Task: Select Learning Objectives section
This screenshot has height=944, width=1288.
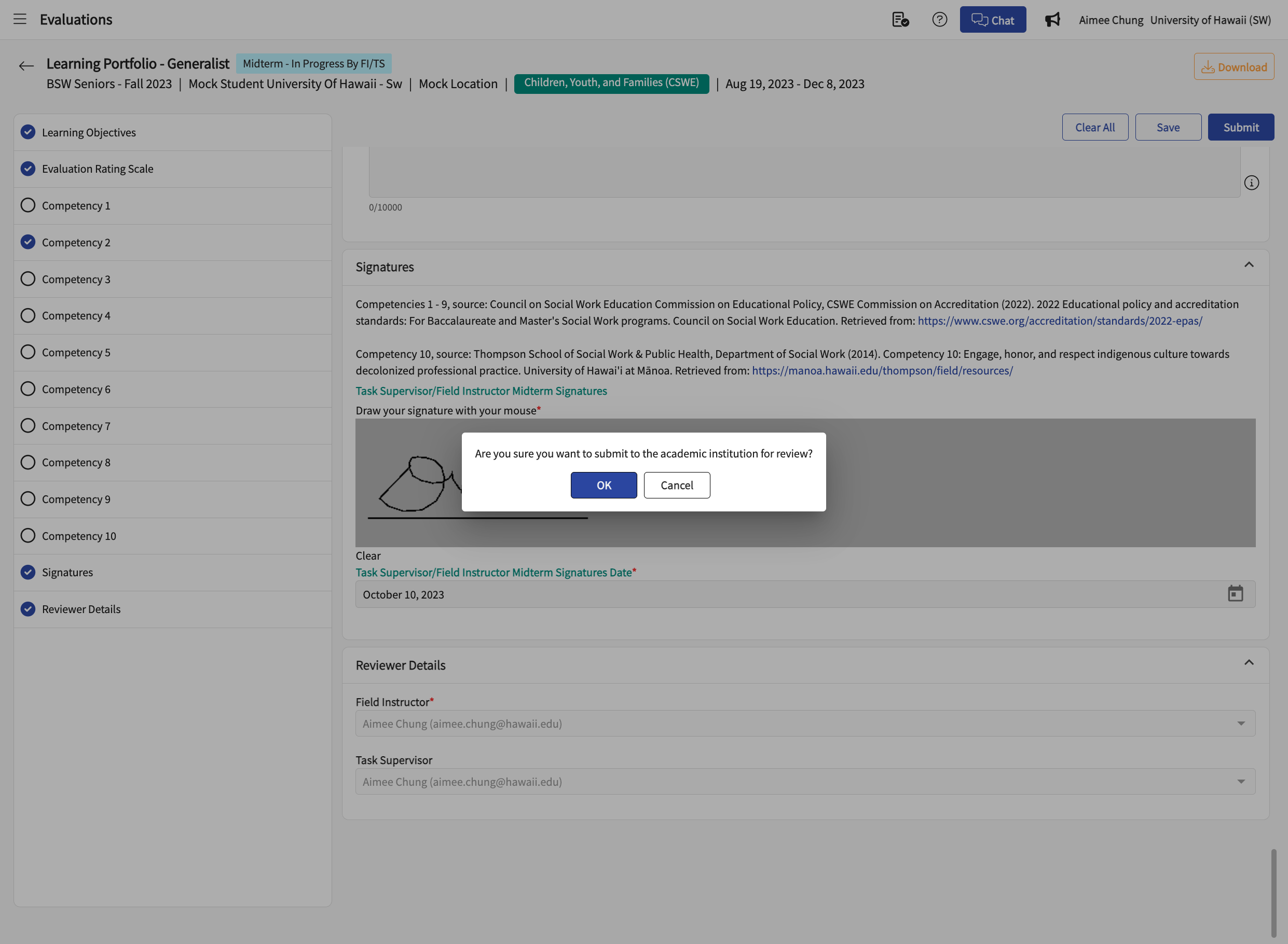Action: [x=173, y=133]
